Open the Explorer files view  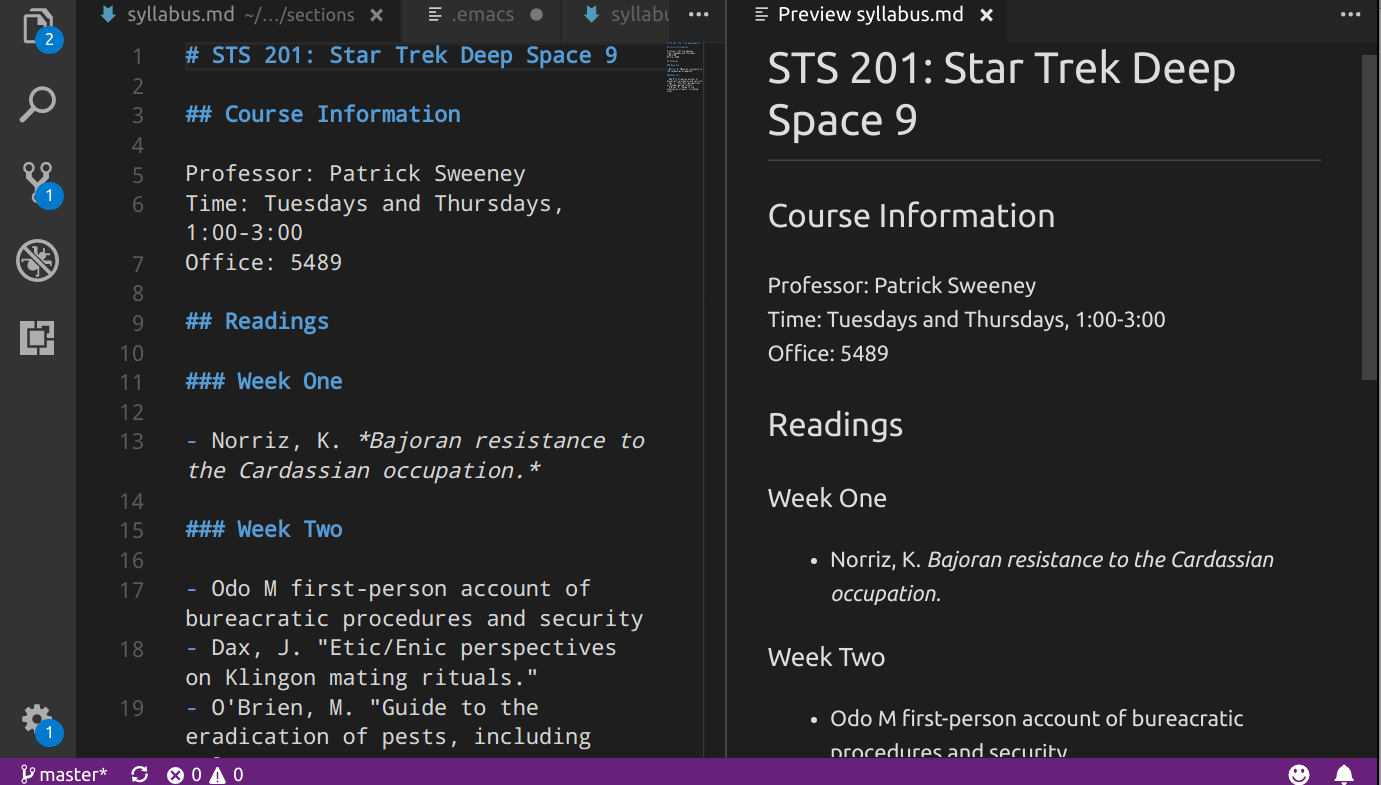pos(38,27)
